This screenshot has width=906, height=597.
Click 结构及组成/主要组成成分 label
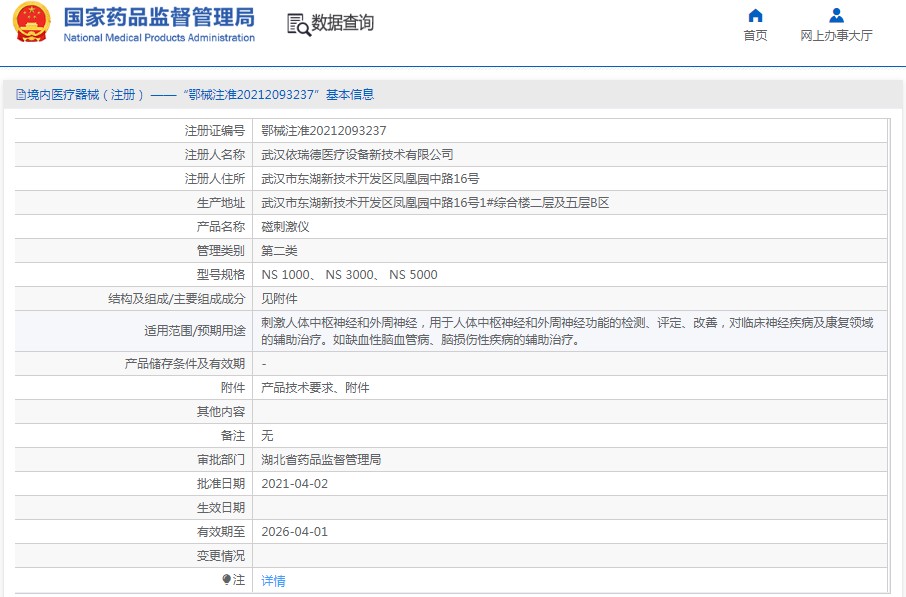176,299
